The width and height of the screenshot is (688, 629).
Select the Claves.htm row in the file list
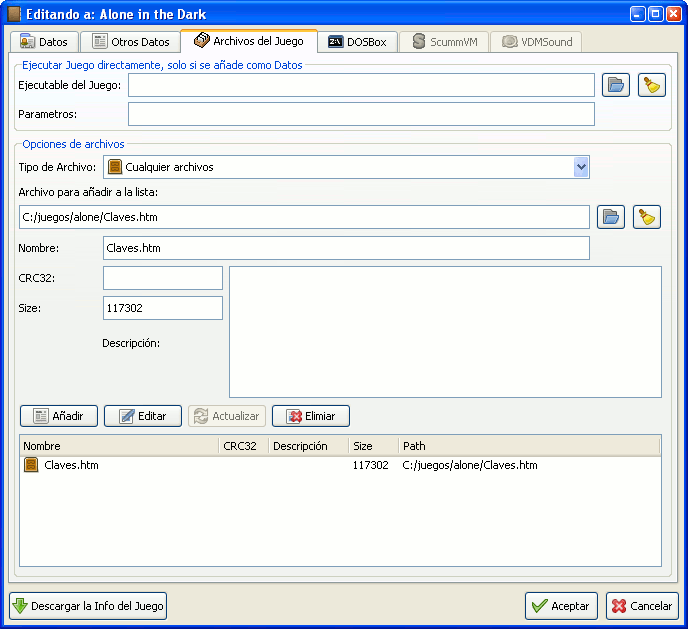(340, 465)
